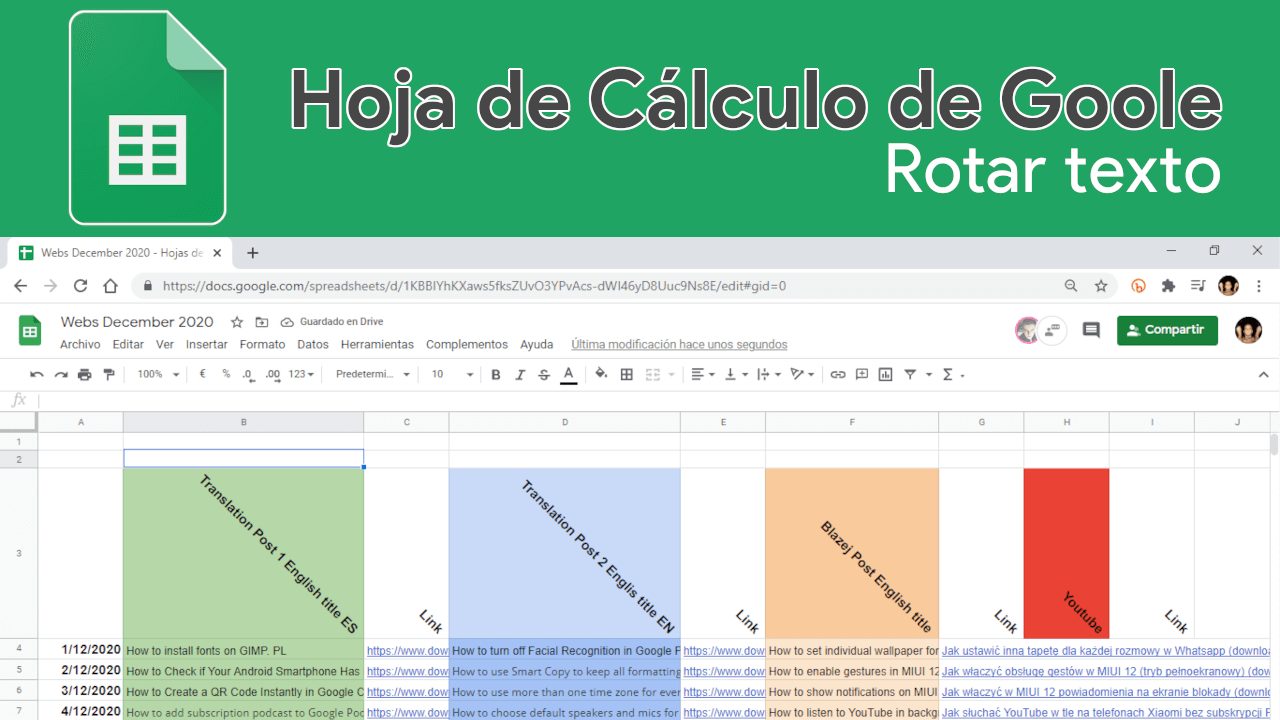This screenshot has height=720, width=1280.
Task: Open the Google Sheets home icon
Action: (30, 331)
